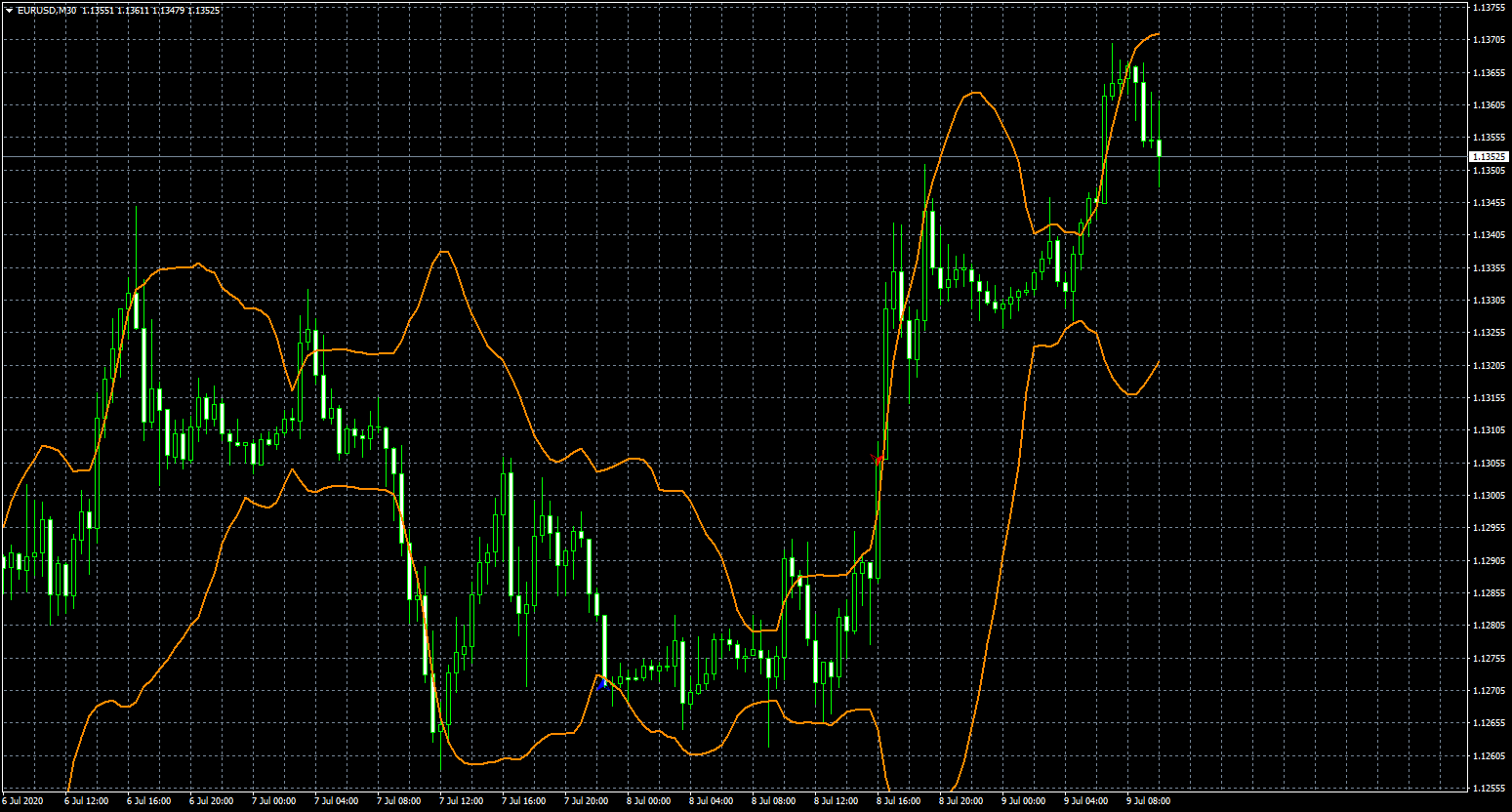Click the 6 Jul 20:00 time label
This screenshot has width=1512, height=812.
click(211, 801)
